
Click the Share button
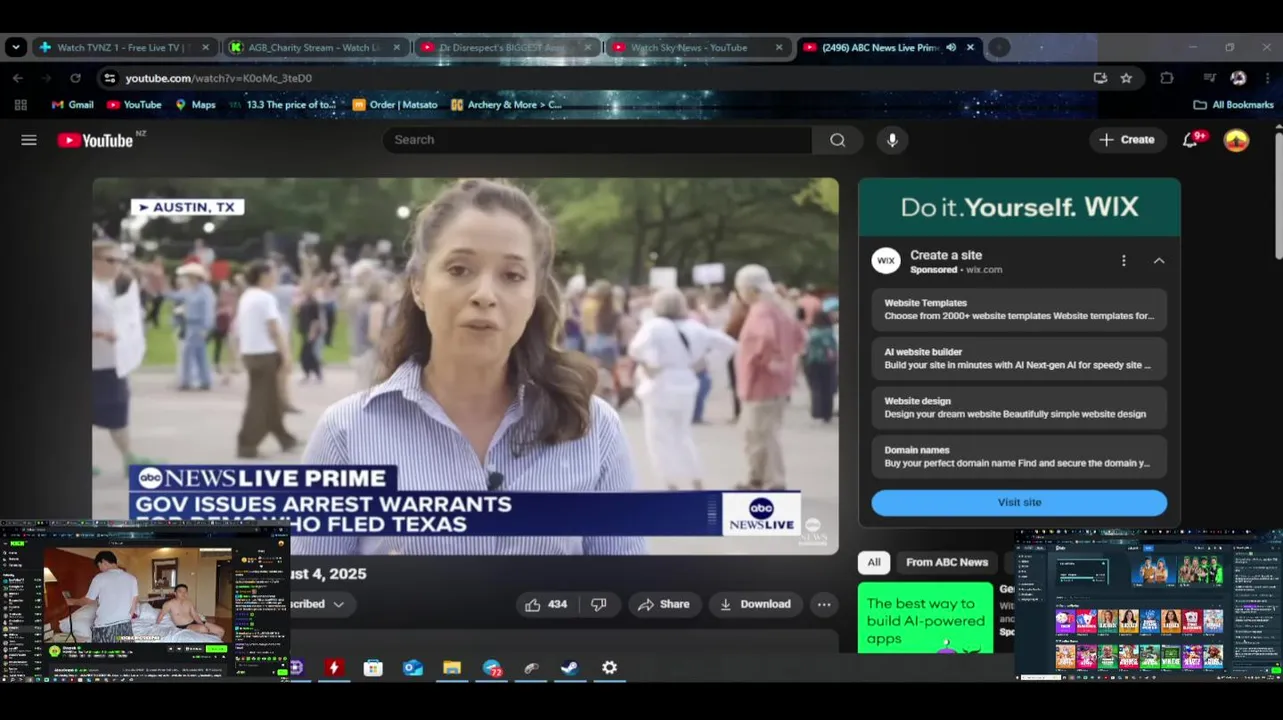point(664,604)
